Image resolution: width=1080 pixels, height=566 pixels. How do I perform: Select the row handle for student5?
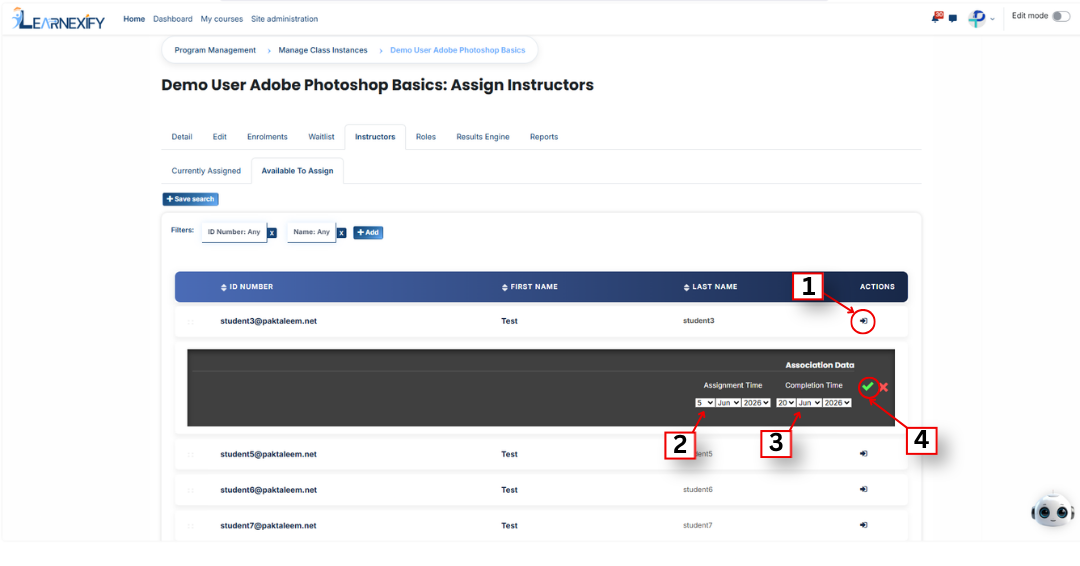click(191, 454)
